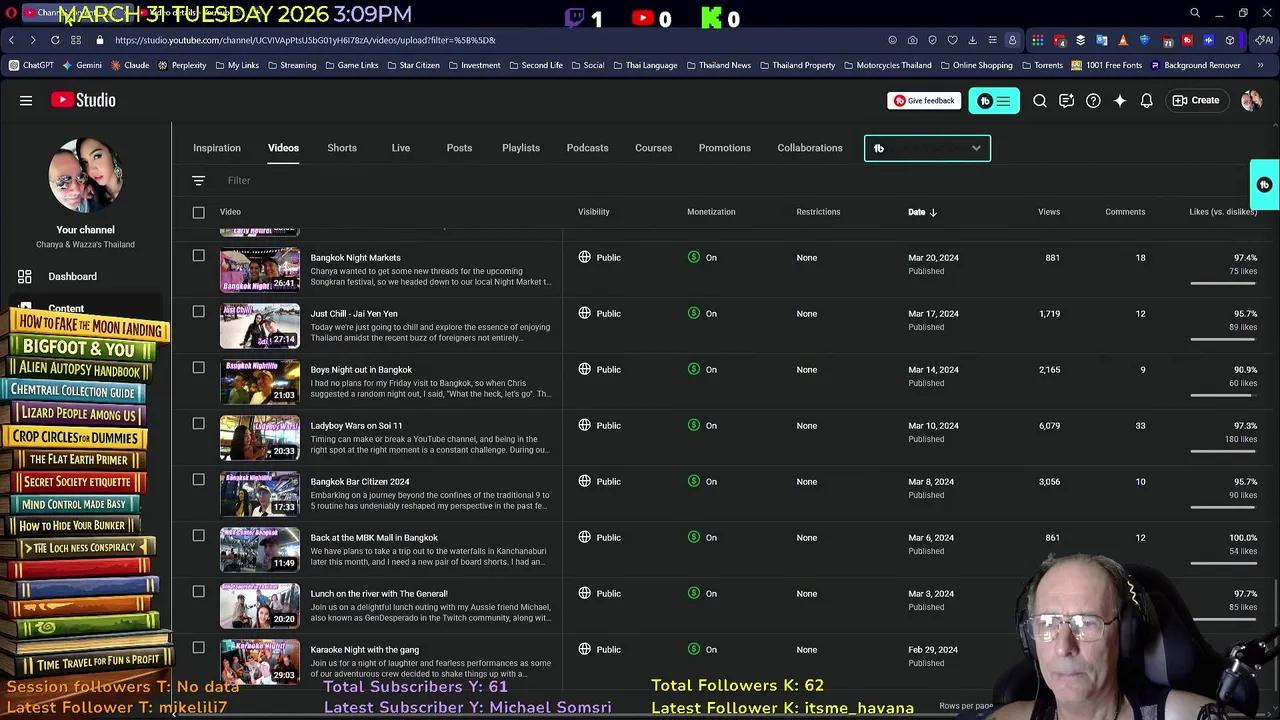
Task: Open the account avatar menu
Action: click(x=1251, y=100)
